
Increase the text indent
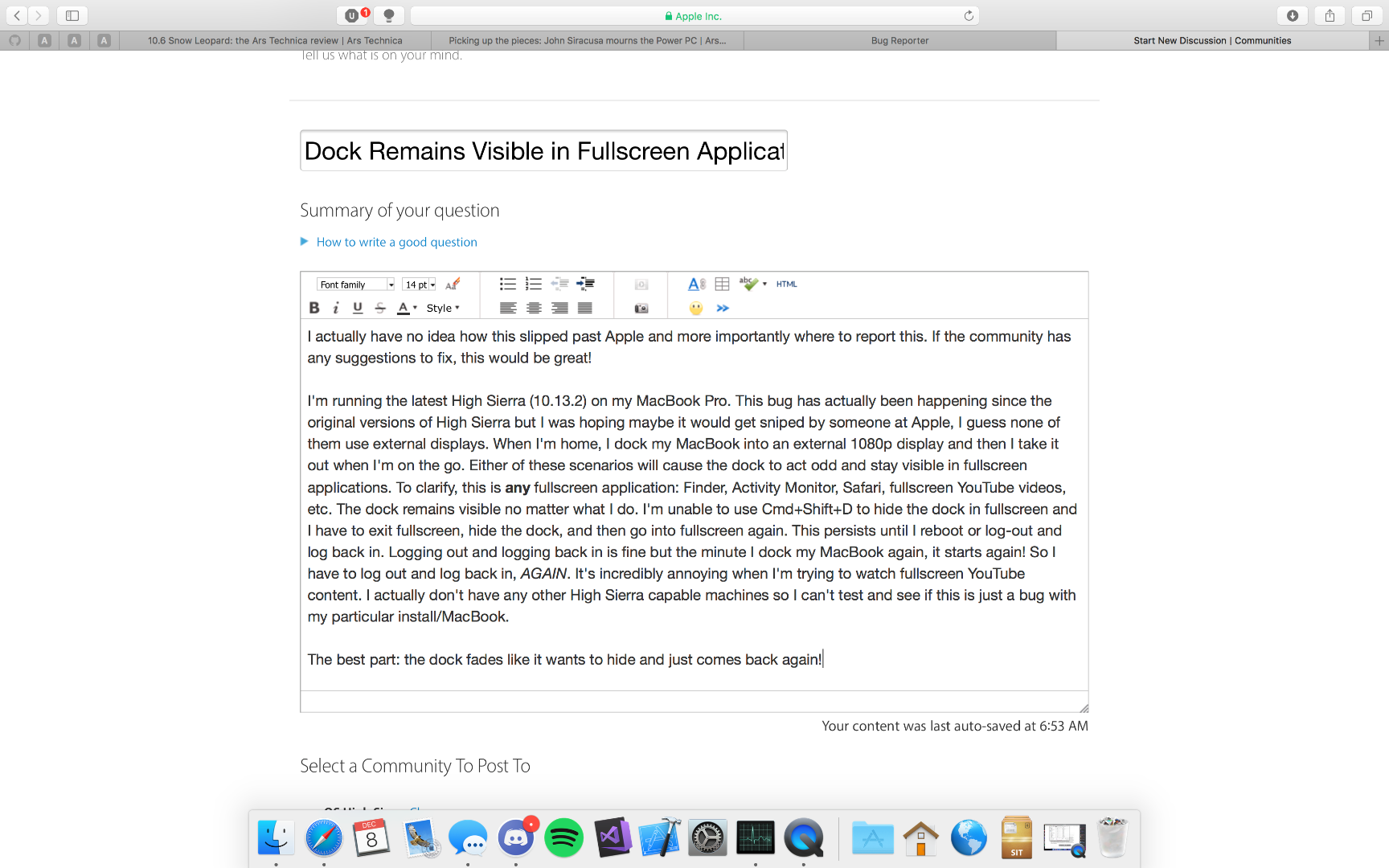(x=585, y=284)
